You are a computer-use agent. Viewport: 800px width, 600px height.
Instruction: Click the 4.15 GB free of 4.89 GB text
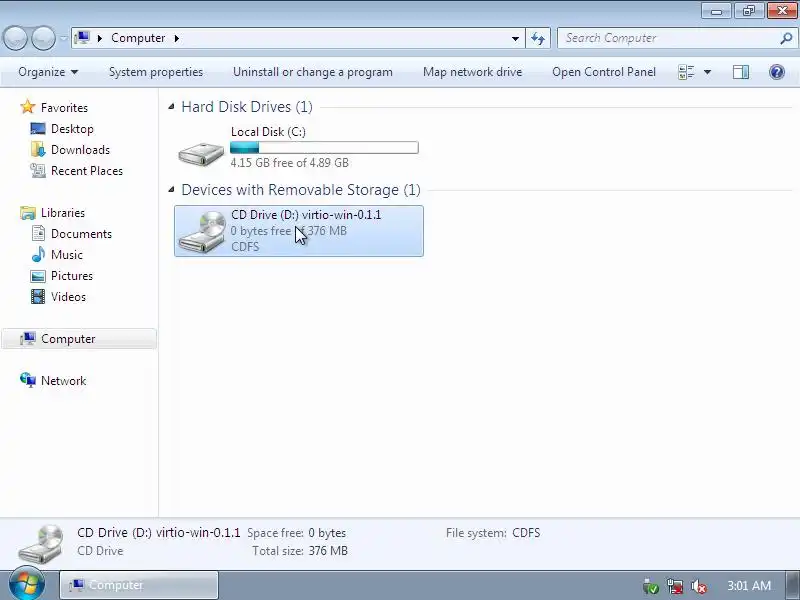click(x=289, y=163)
